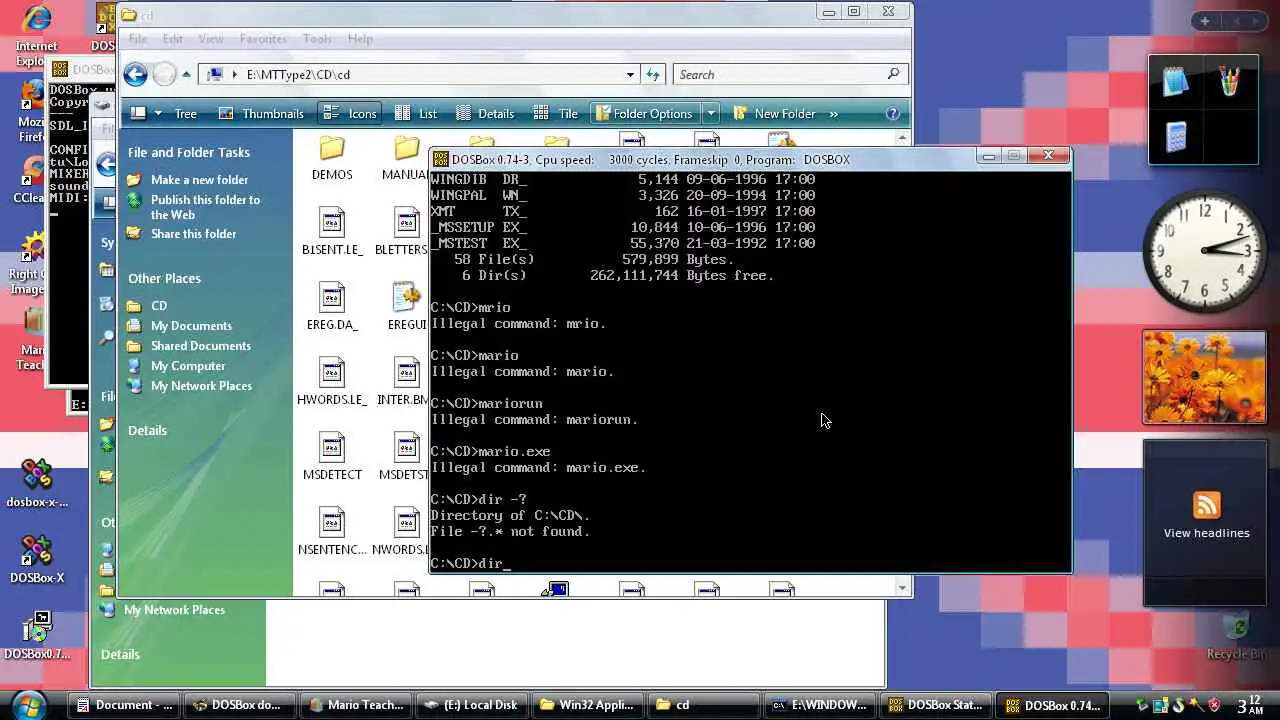Image resolution: width=1280 pixels, height=720 pixels.
Task: Open the Help menu
Action: tap(360, 38)
